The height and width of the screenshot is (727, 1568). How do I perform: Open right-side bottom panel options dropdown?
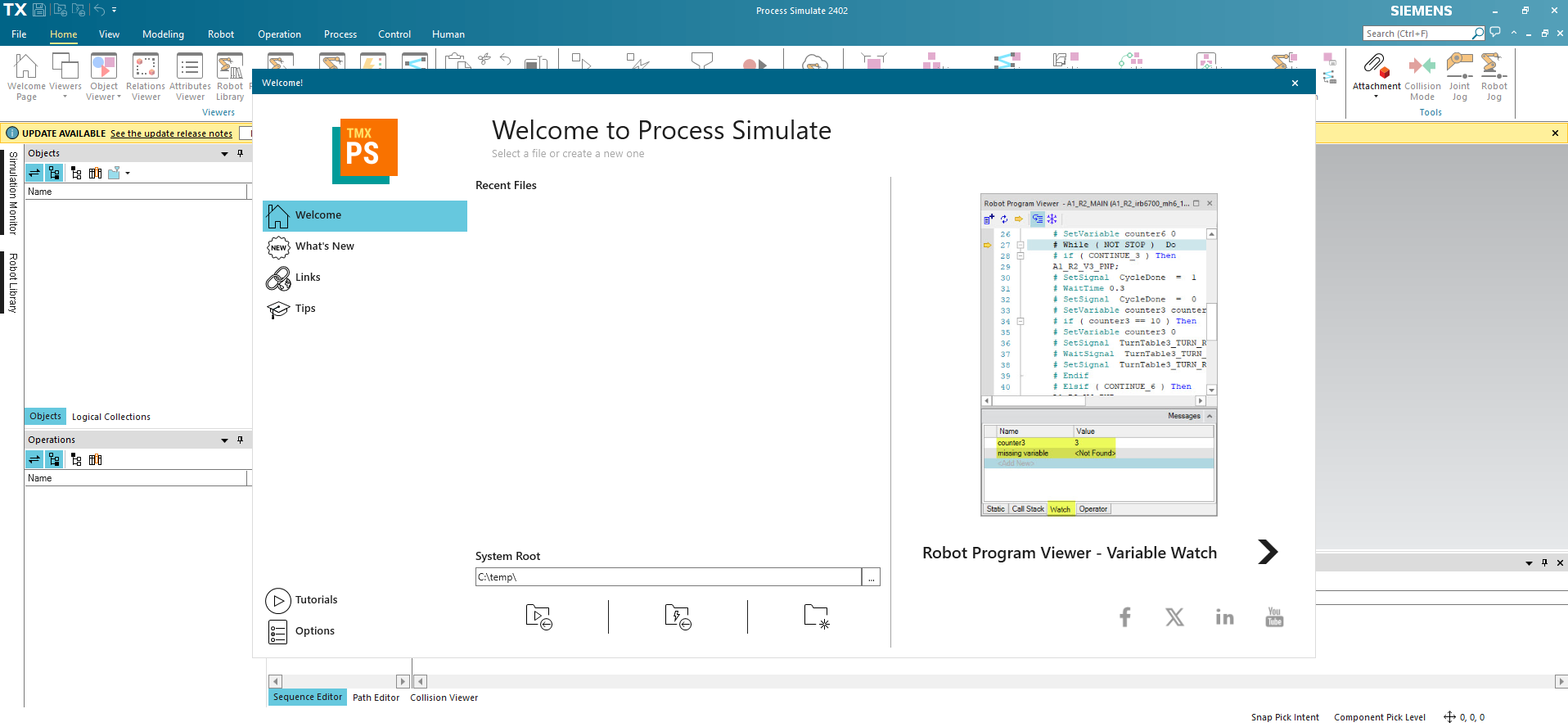pos(1529,563)
